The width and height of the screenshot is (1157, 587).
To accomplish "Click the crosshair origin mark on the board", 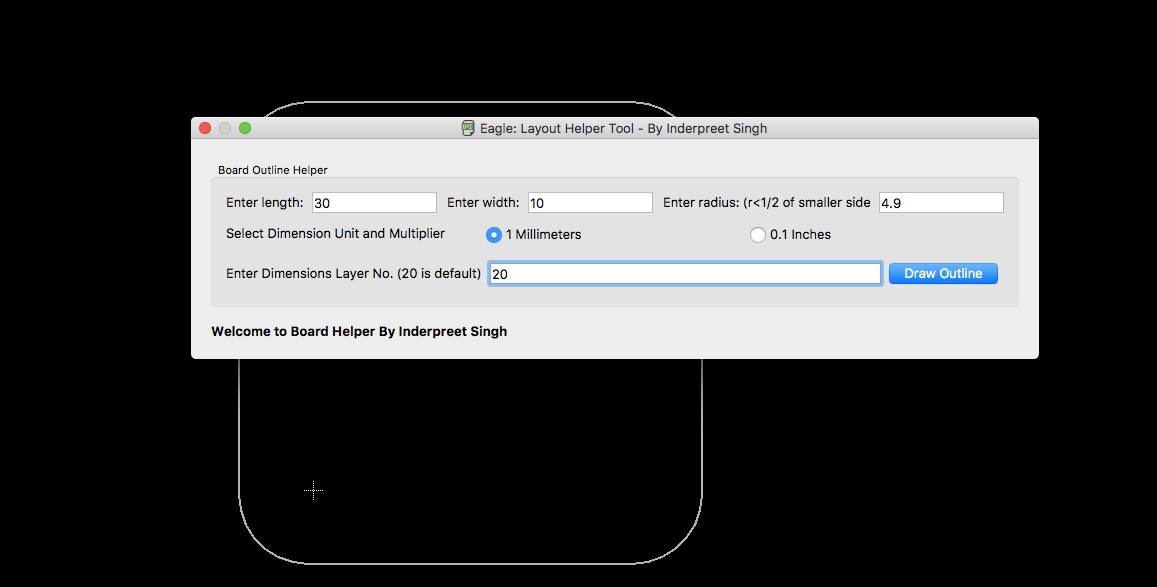I will click(x=314, y=490).
